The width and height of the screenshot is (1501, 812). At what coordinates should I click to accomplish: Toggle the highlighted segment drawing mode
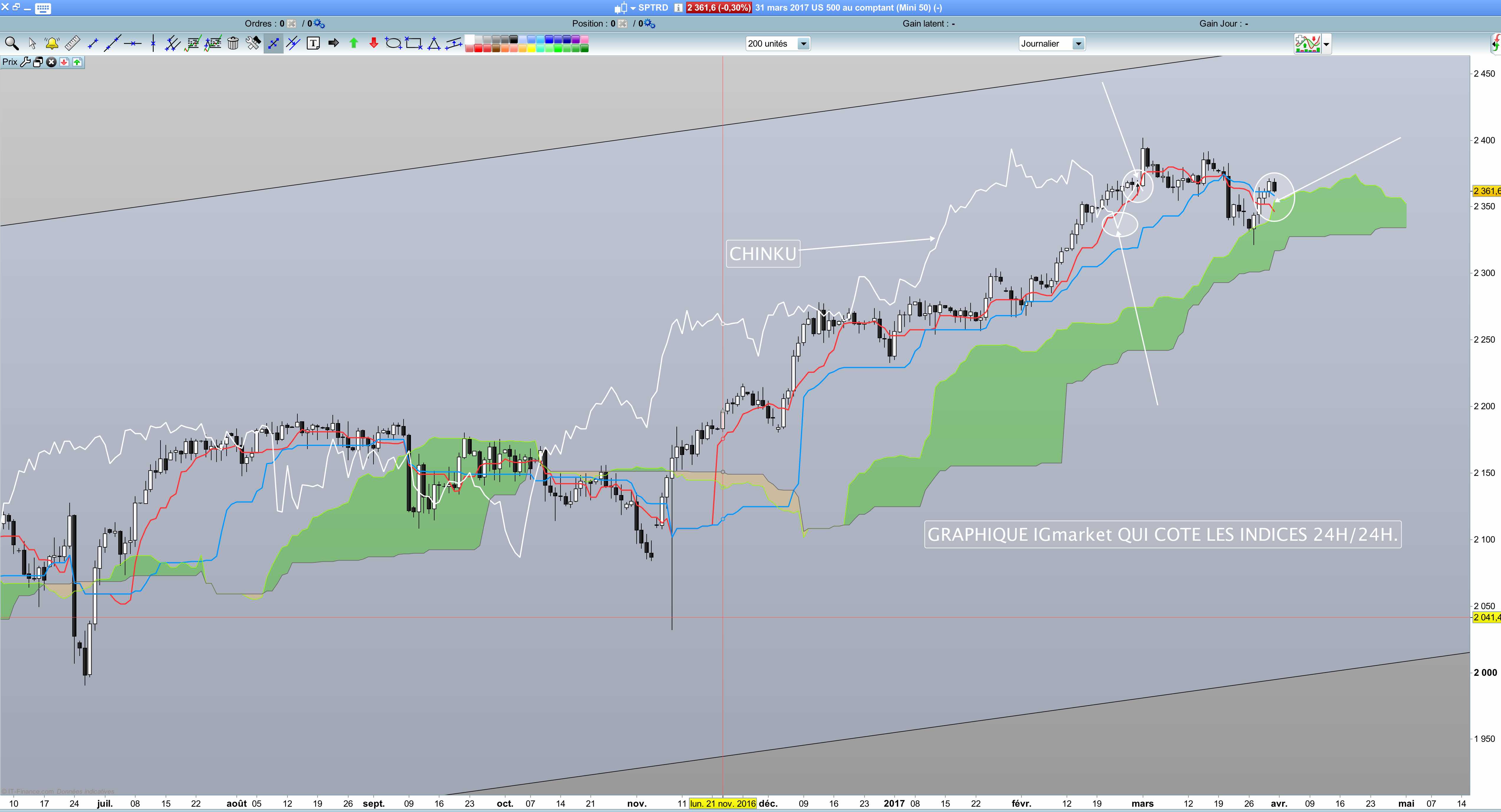click(x=273, y=43)
